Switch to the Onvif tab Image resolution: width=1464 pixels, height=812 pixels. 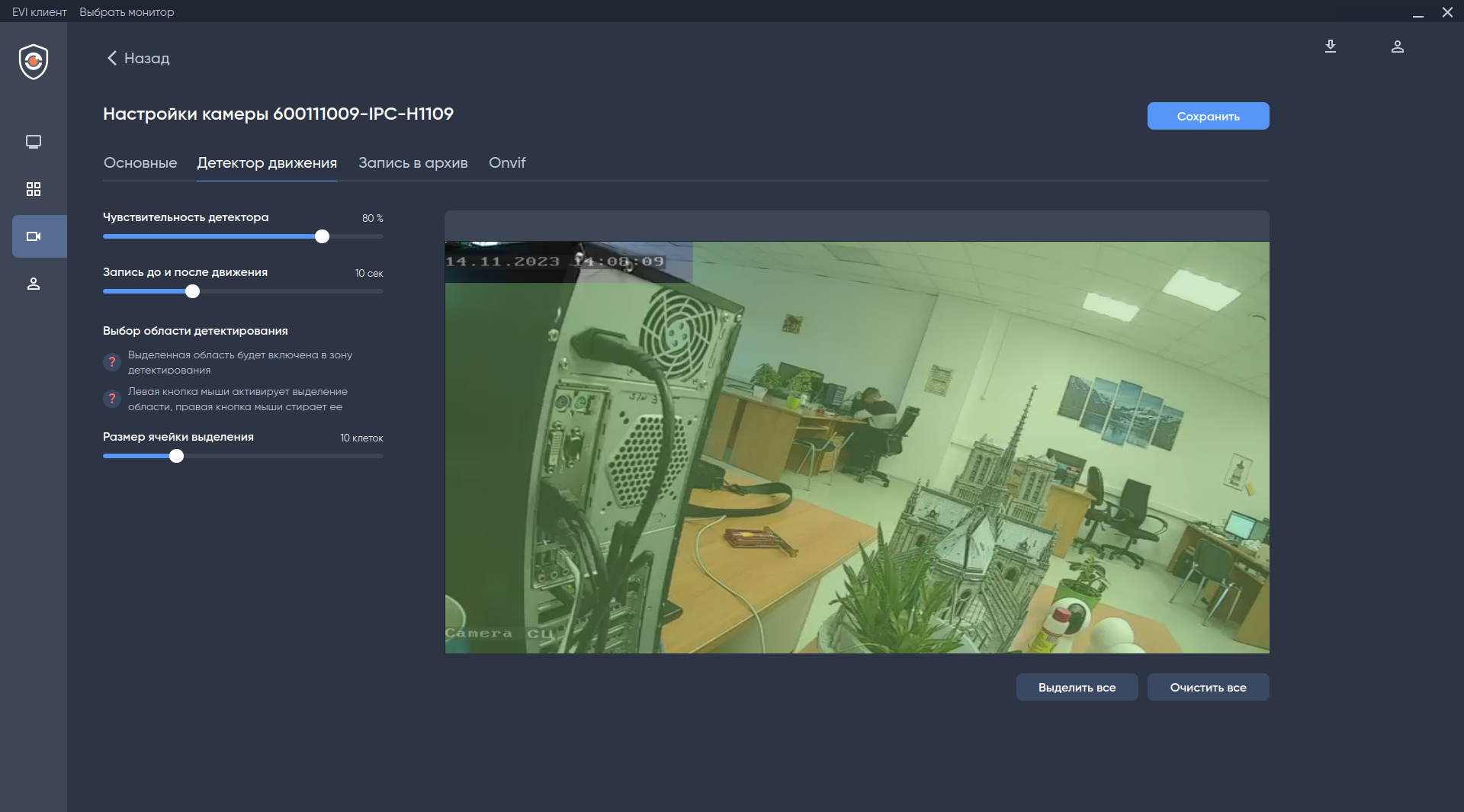(x=507, y=163)
